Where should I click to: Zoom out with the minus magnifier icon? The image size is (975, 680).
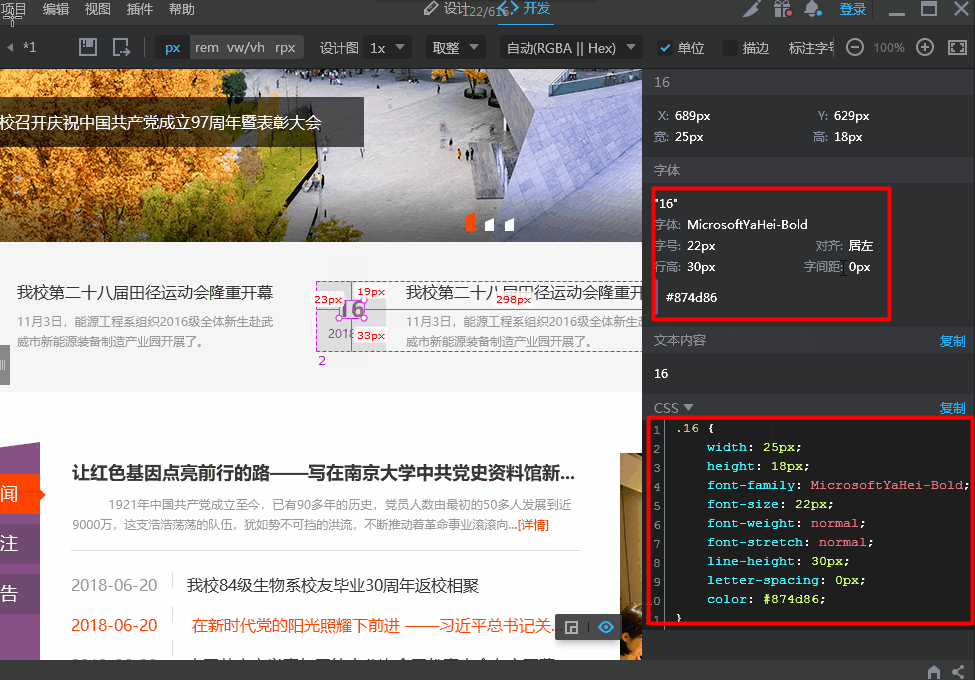coord(855,47)
